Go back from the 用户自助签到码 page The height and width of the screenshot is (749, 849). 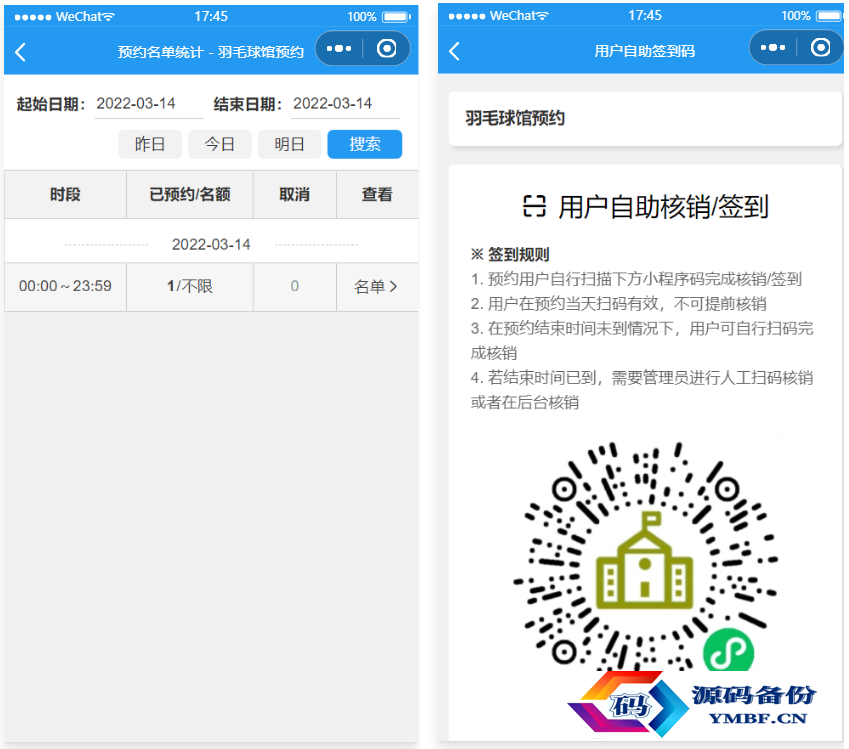click(x=455, y=51)
